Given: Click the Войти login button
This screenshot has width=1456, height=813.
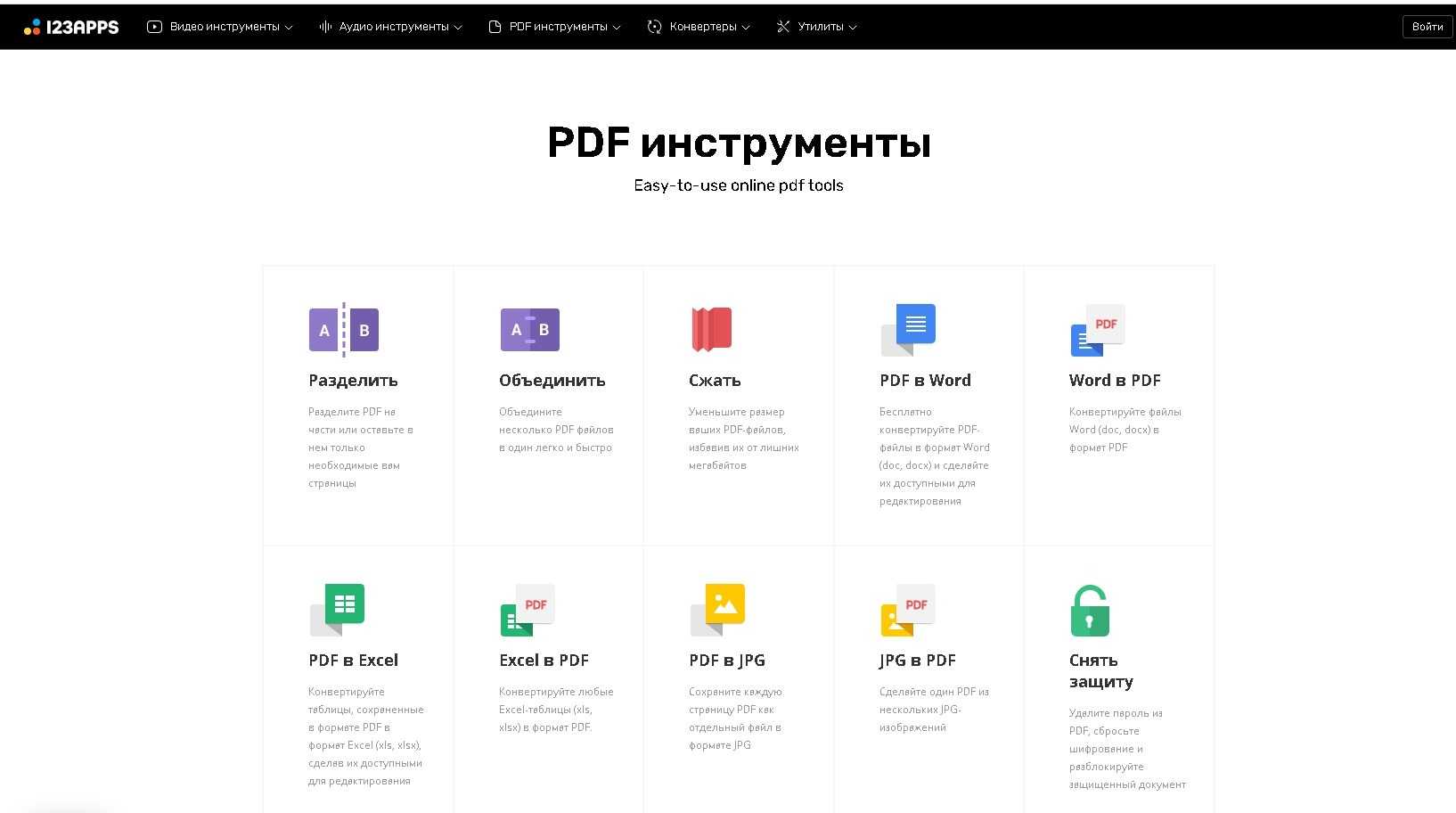Looking at the screenshot, I should [1427, 27].
